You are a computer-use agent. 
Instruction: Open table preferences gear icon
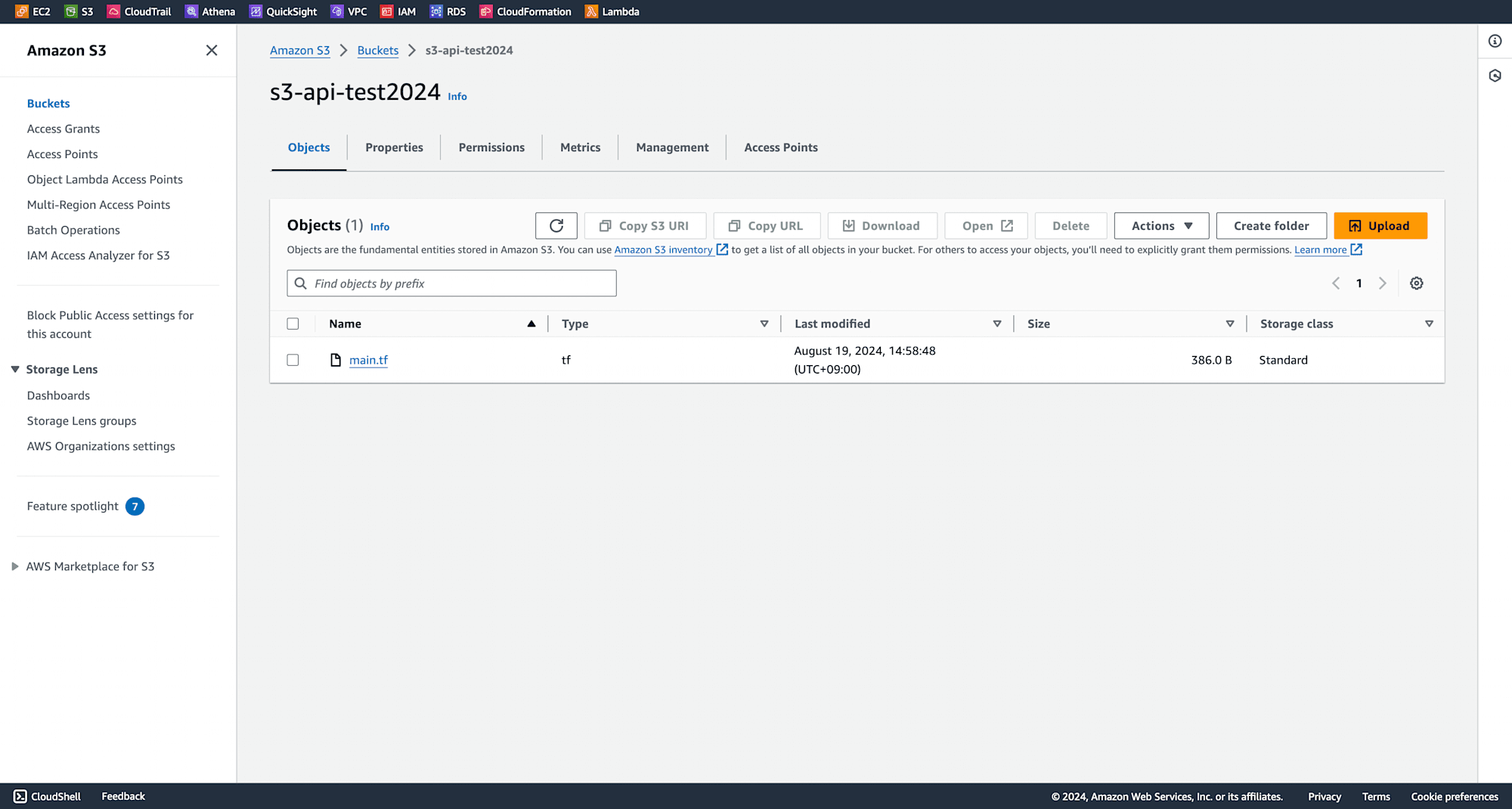[1417, 283]
